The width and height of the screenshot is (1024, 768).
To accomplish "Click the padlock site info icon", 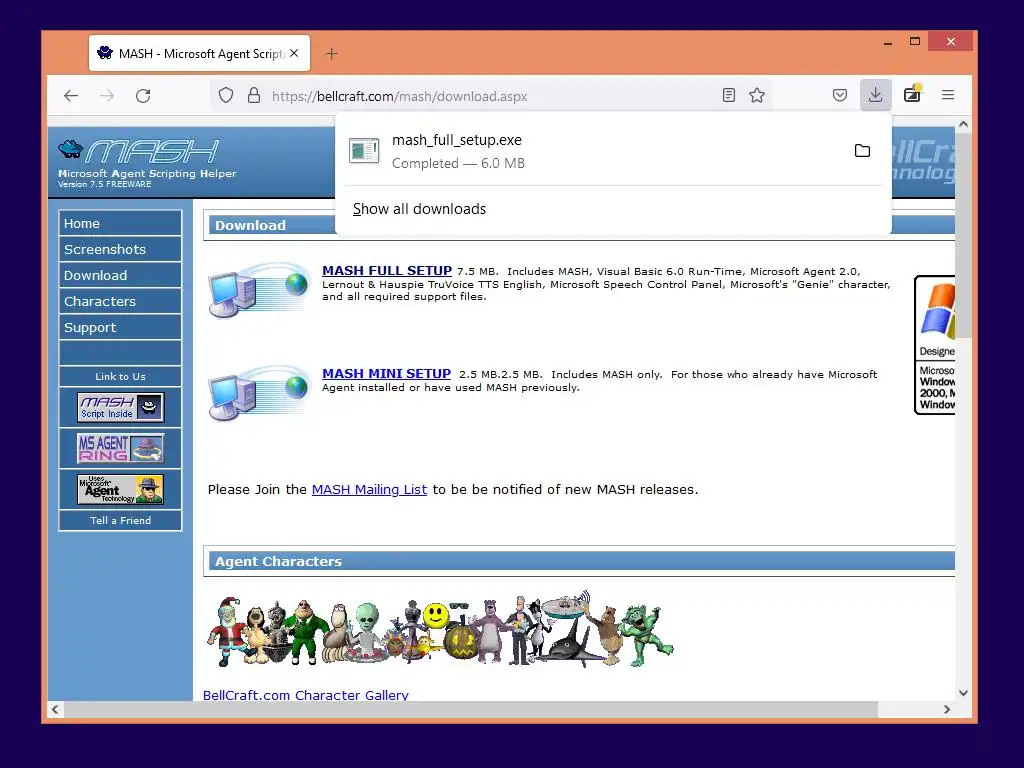I will click(254, 96).
